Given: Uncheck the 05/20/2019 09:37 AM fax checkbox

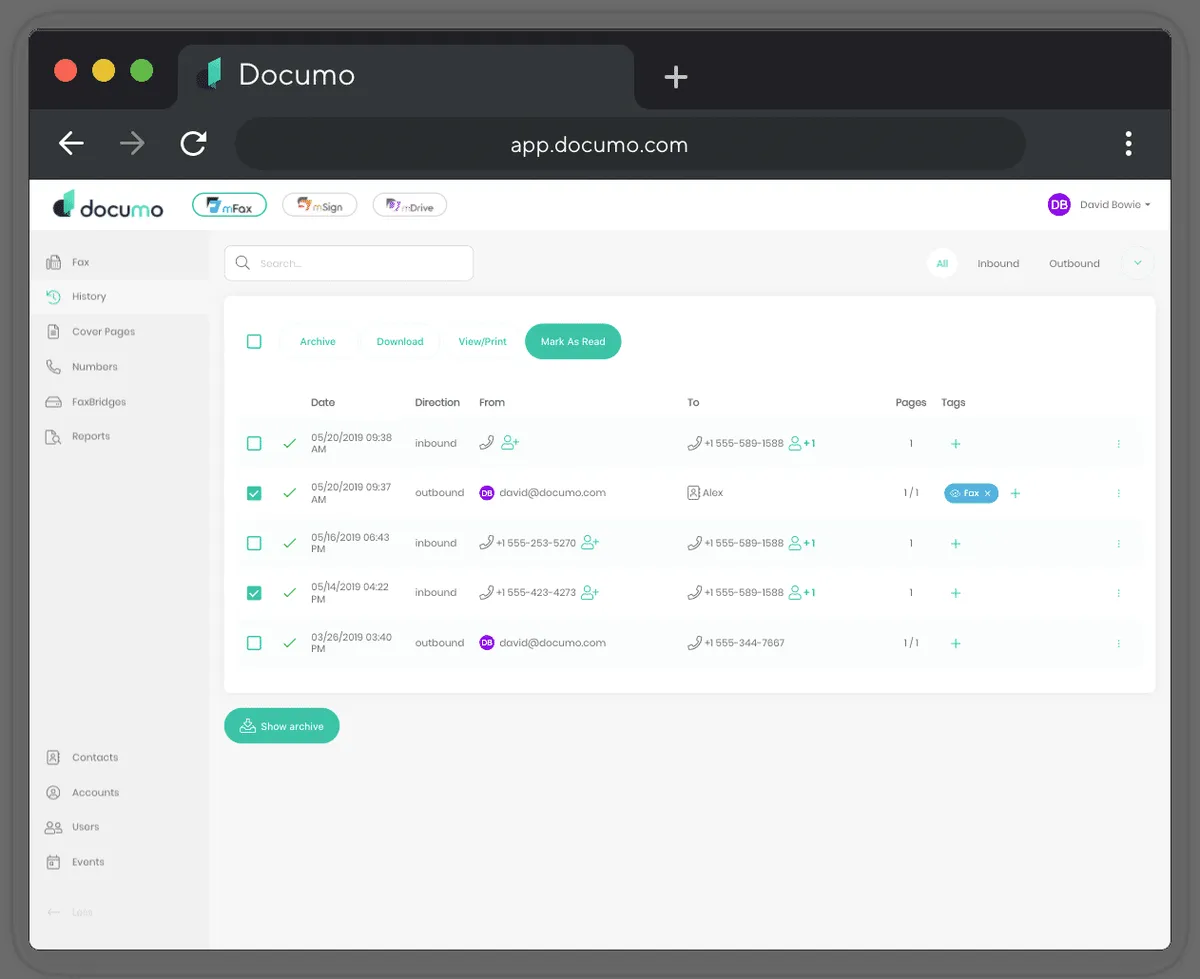Looking at the screenshot, I should pos(254,493).
